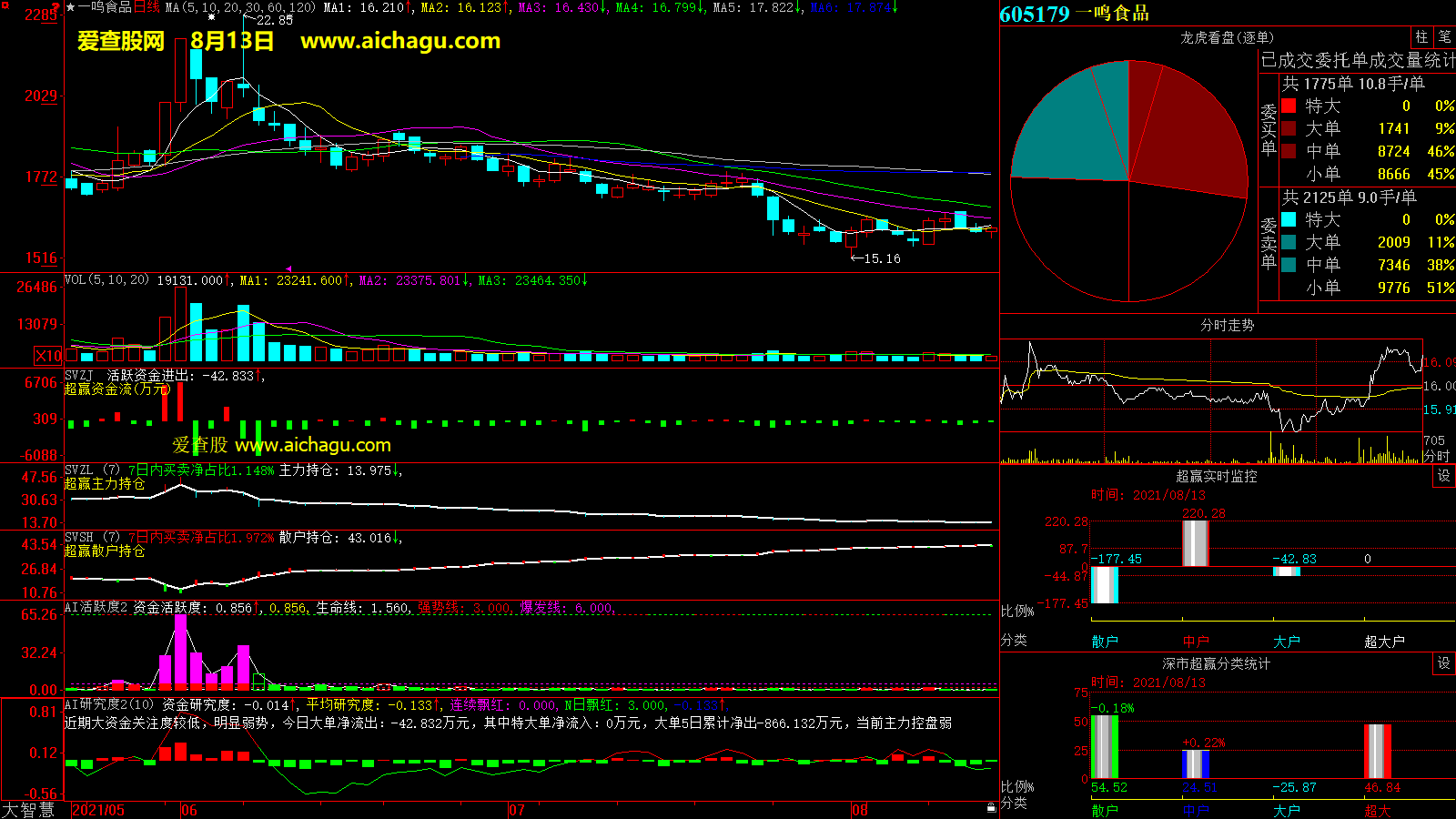Click the bright red 特大 buy-order swatch
Image resolution: width=1456 pixels, height=819 pixels.
[1289, 106]
